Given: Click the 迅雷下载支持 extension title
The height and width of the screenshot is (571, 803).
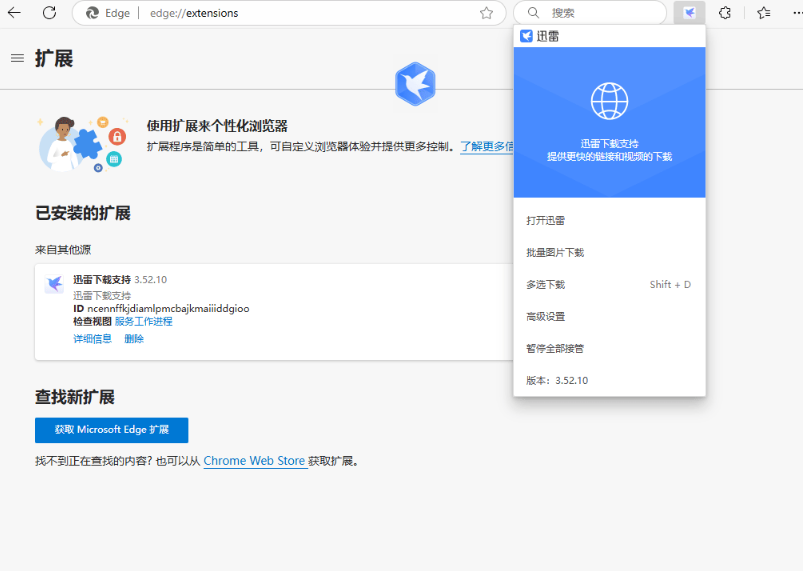Looking at the screenshot, I should [102, 280].
